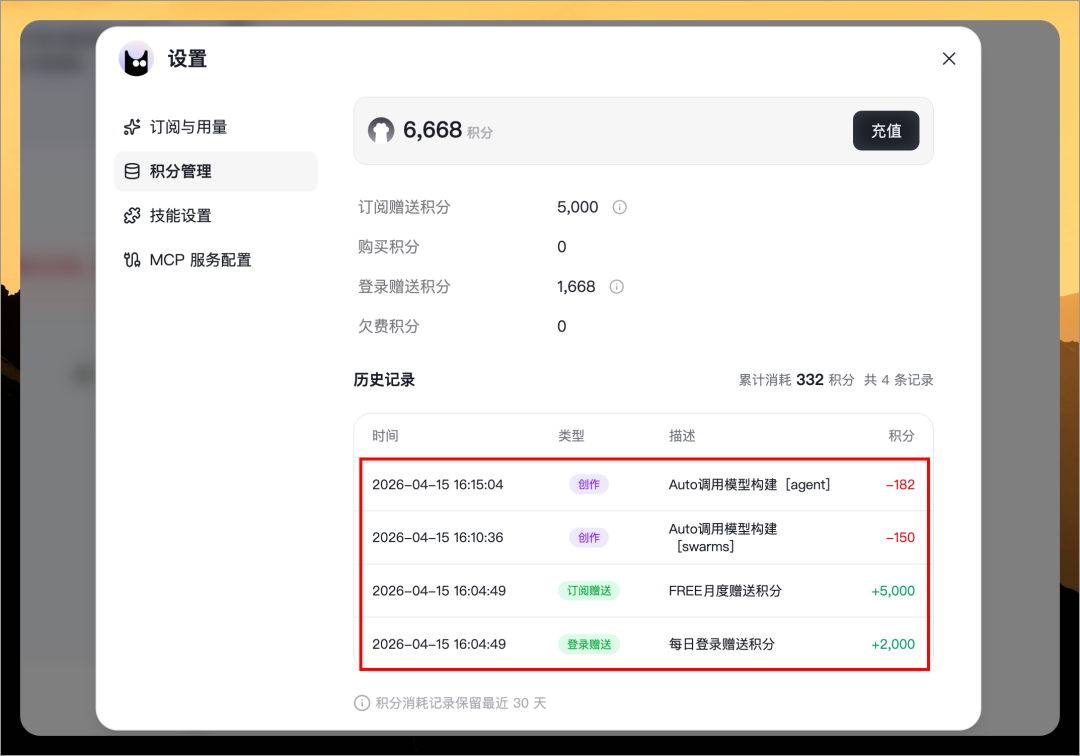Click info icon next to 登录赠送积分 1,668
The image size is (1080, 756).
pos(617,287)
